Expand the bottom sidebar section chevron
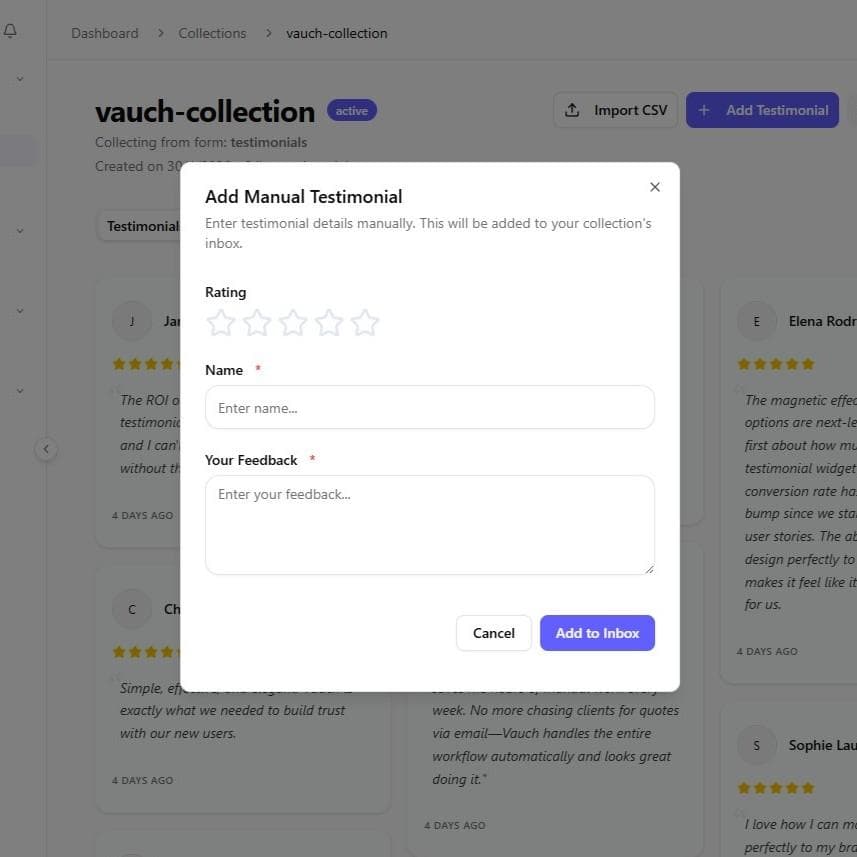The height and width of the screenshot is (857, 857). 19,390
